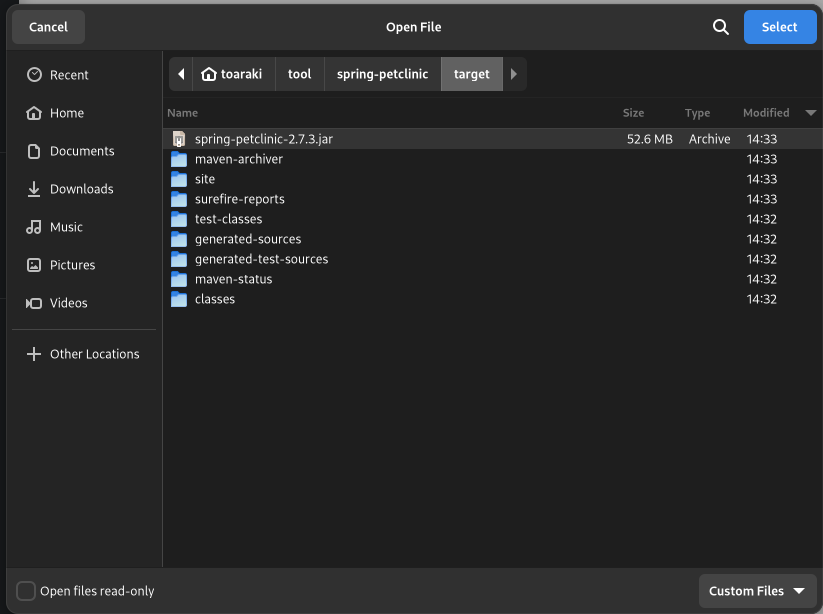
Task: Select the maven-status folder name
Action: tap(234, 279)
